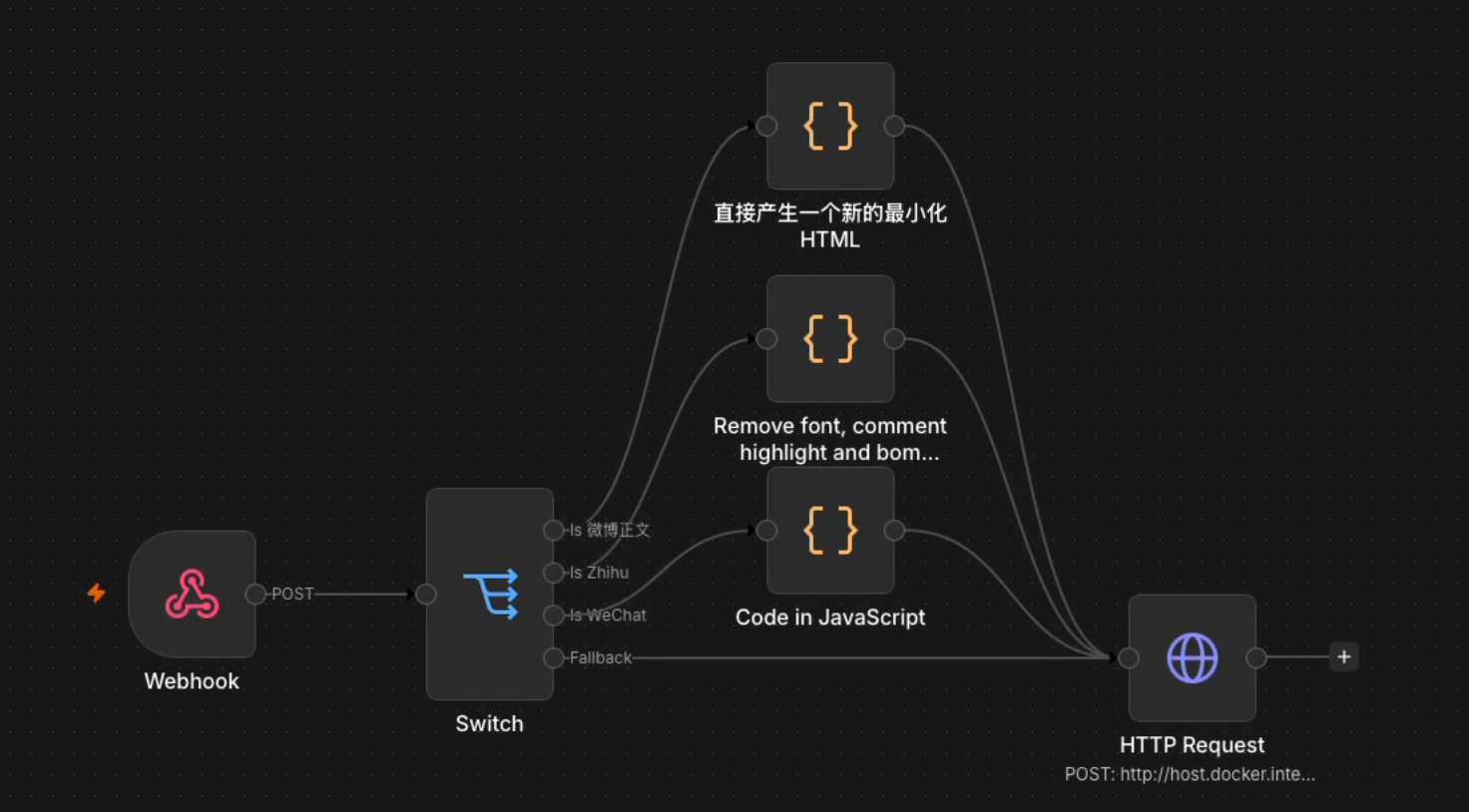Click the Remove font, comment highlight label

[x=830, y=439]
